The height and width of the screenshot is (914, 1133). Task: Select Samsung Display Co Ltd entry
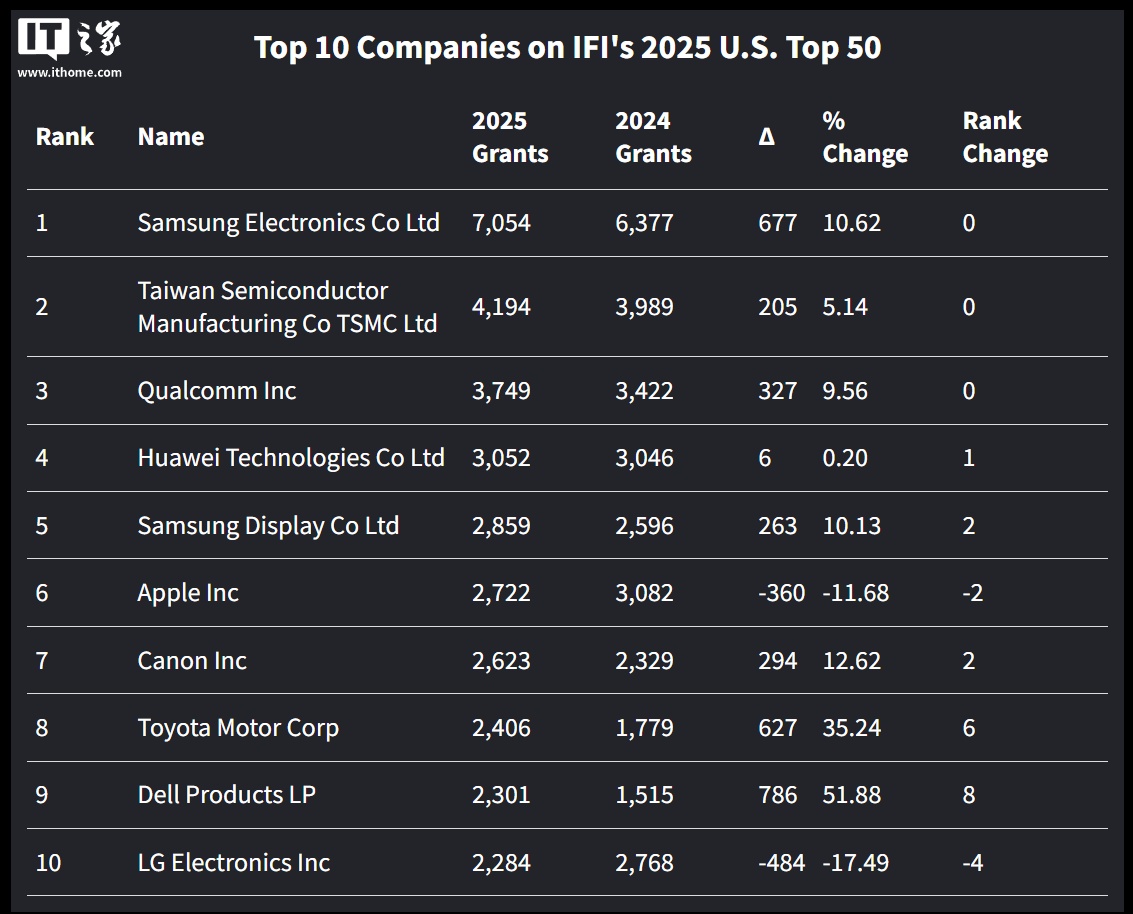268,526
